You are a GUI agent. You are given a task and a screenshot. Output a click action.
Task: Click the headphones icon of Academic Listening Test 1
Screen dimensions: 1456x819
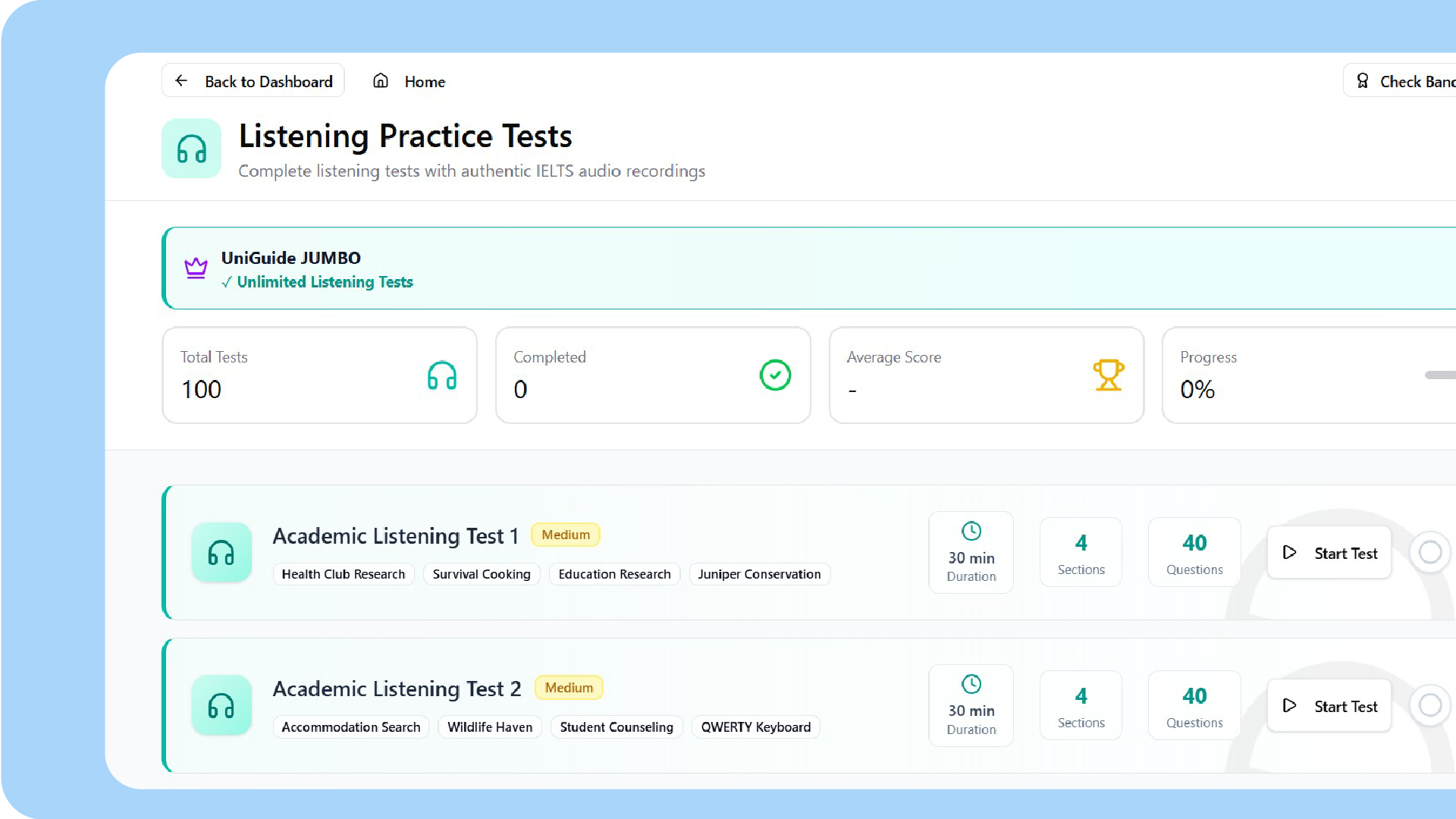pos(221,553)
